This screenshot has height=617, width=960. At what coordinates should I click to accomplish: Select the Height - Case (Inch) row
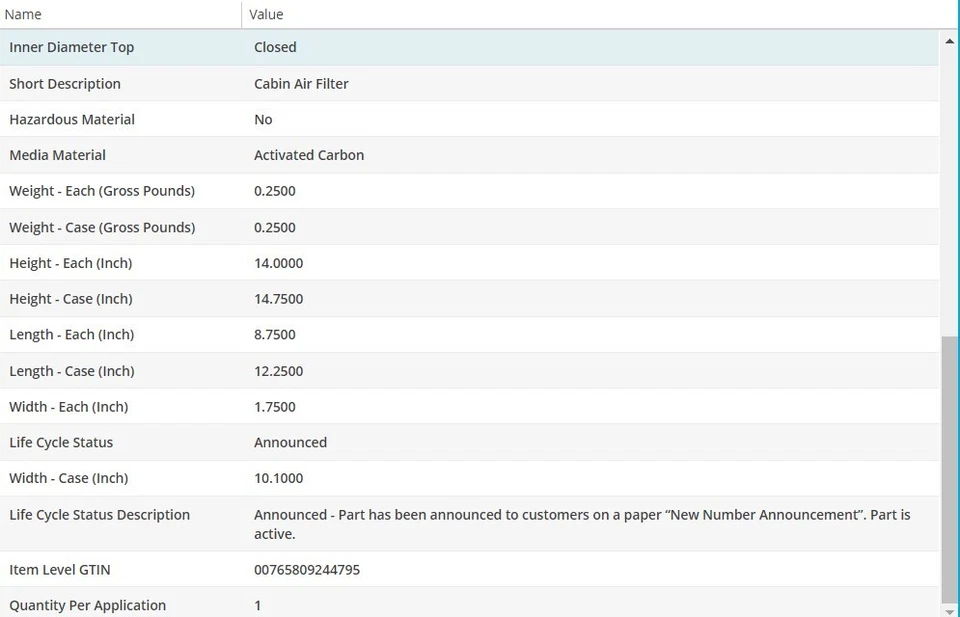71,299
